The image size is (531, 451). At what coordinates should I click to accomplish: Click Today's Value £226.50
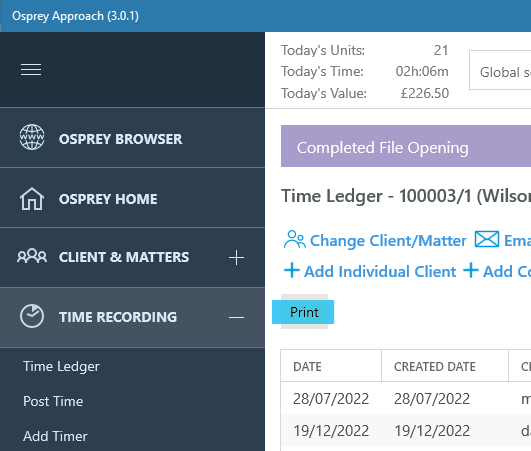pyautogui.click(x=425, y=93)
